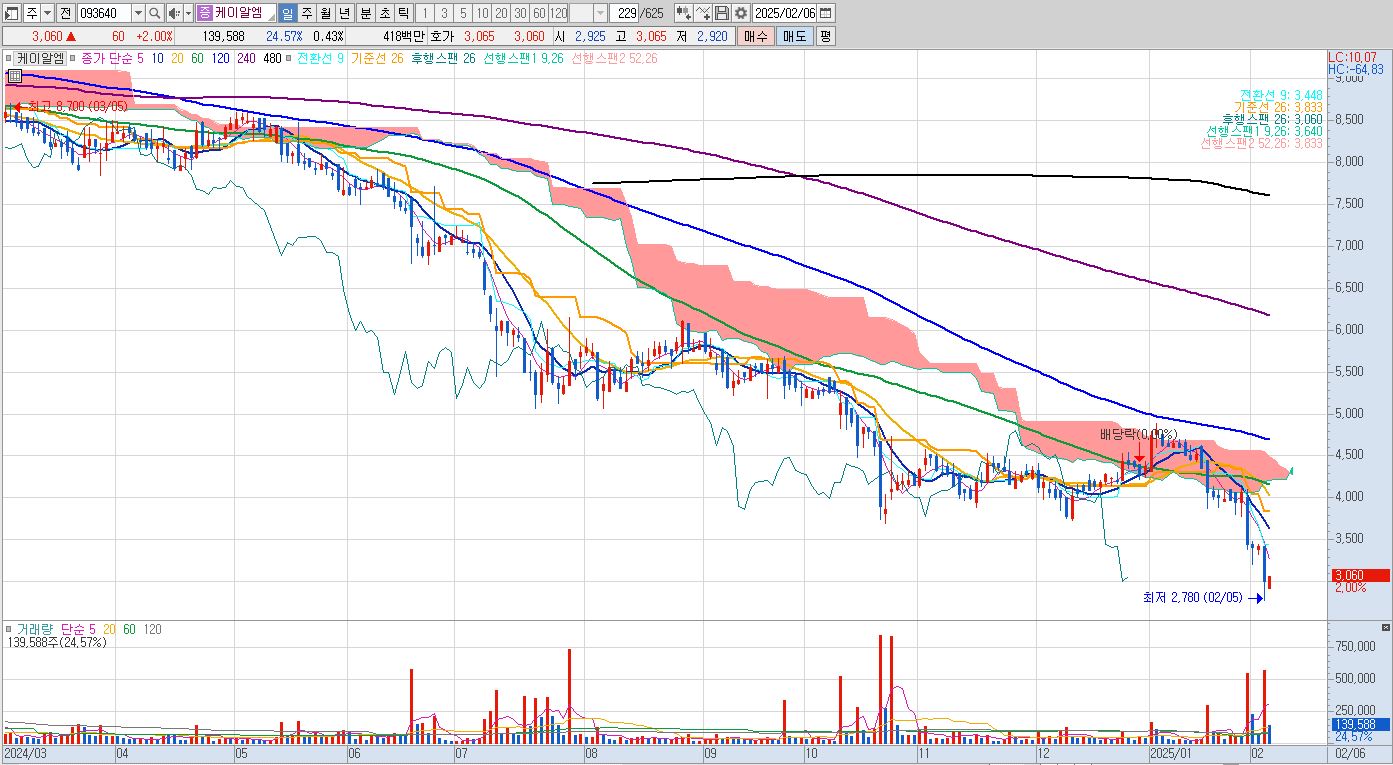Click the speaker sound icon
Screen dimensions: 1393x765
click(x=174, y=13)
